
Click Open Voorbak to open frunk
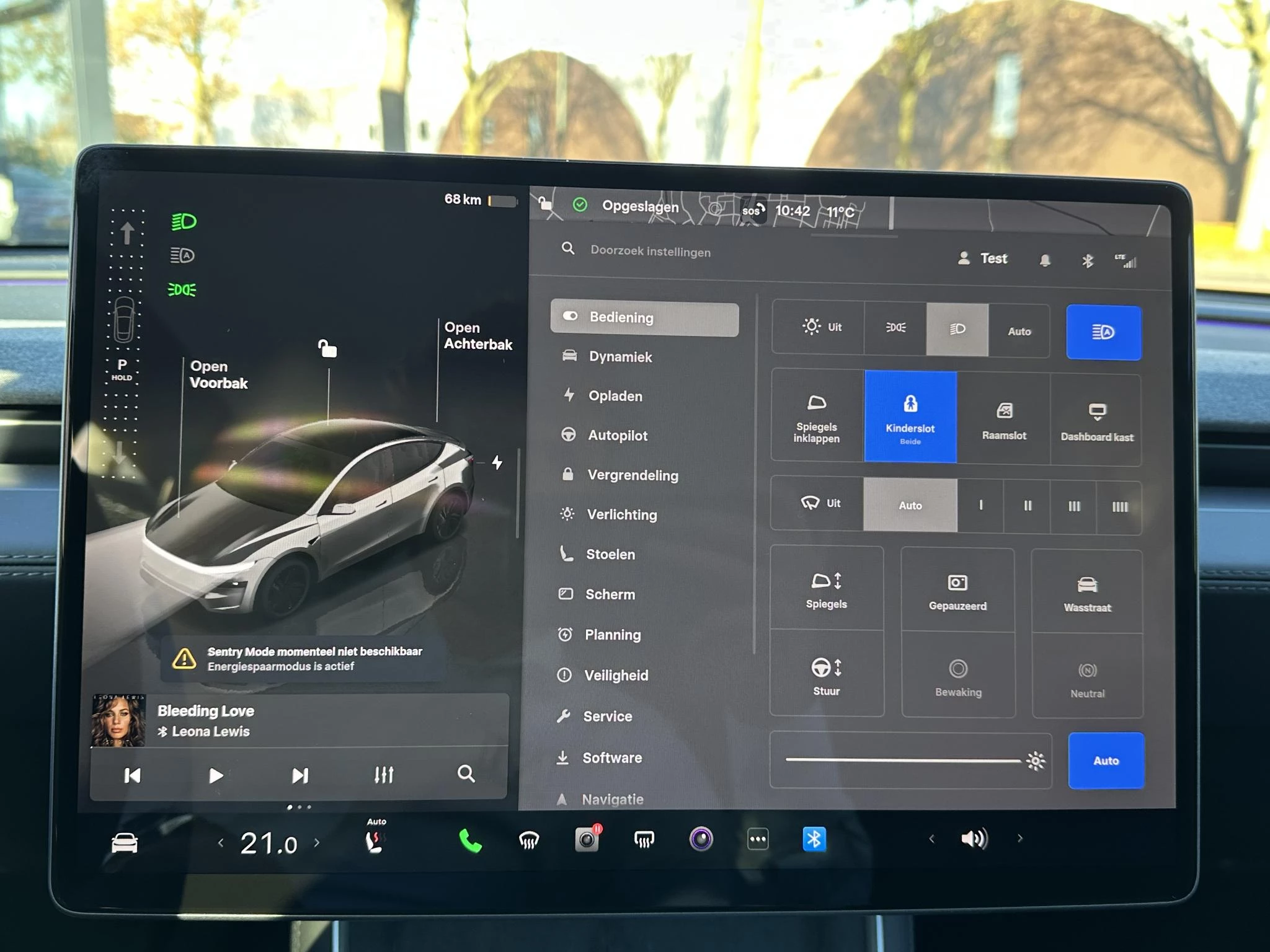218,375
